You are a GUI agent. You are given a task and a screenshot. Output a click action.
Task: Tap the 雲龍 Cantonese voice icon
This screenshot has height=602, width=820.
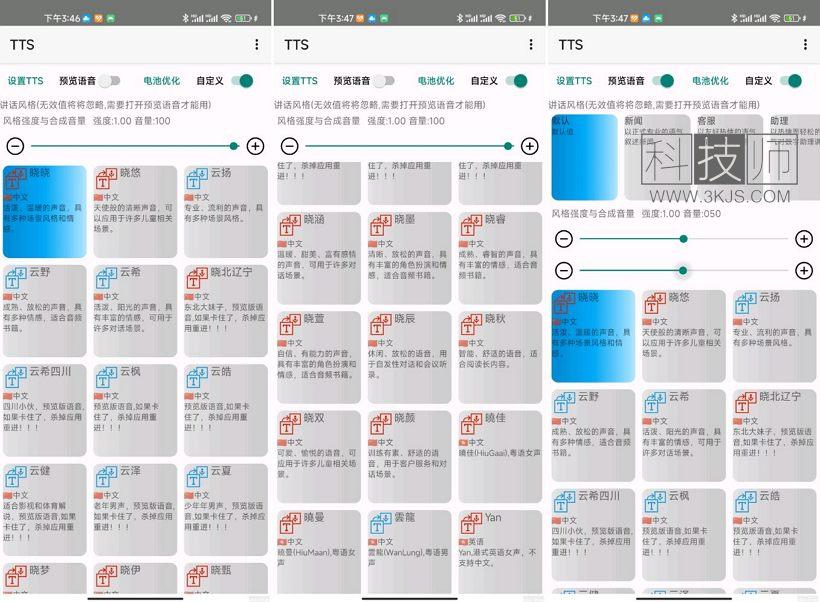[x=381, y=523]
